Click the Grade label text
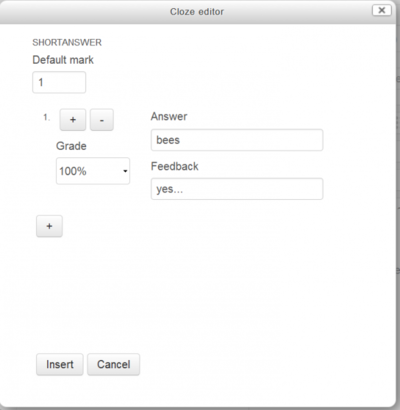Image resolution: width=400 pixels, height=410 pixels. tap(71, 146)
